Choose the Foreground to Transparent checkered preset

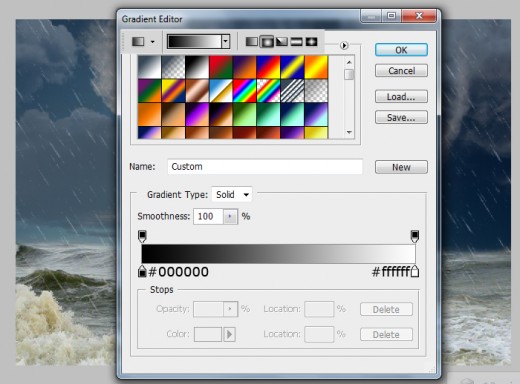point(173,67)
